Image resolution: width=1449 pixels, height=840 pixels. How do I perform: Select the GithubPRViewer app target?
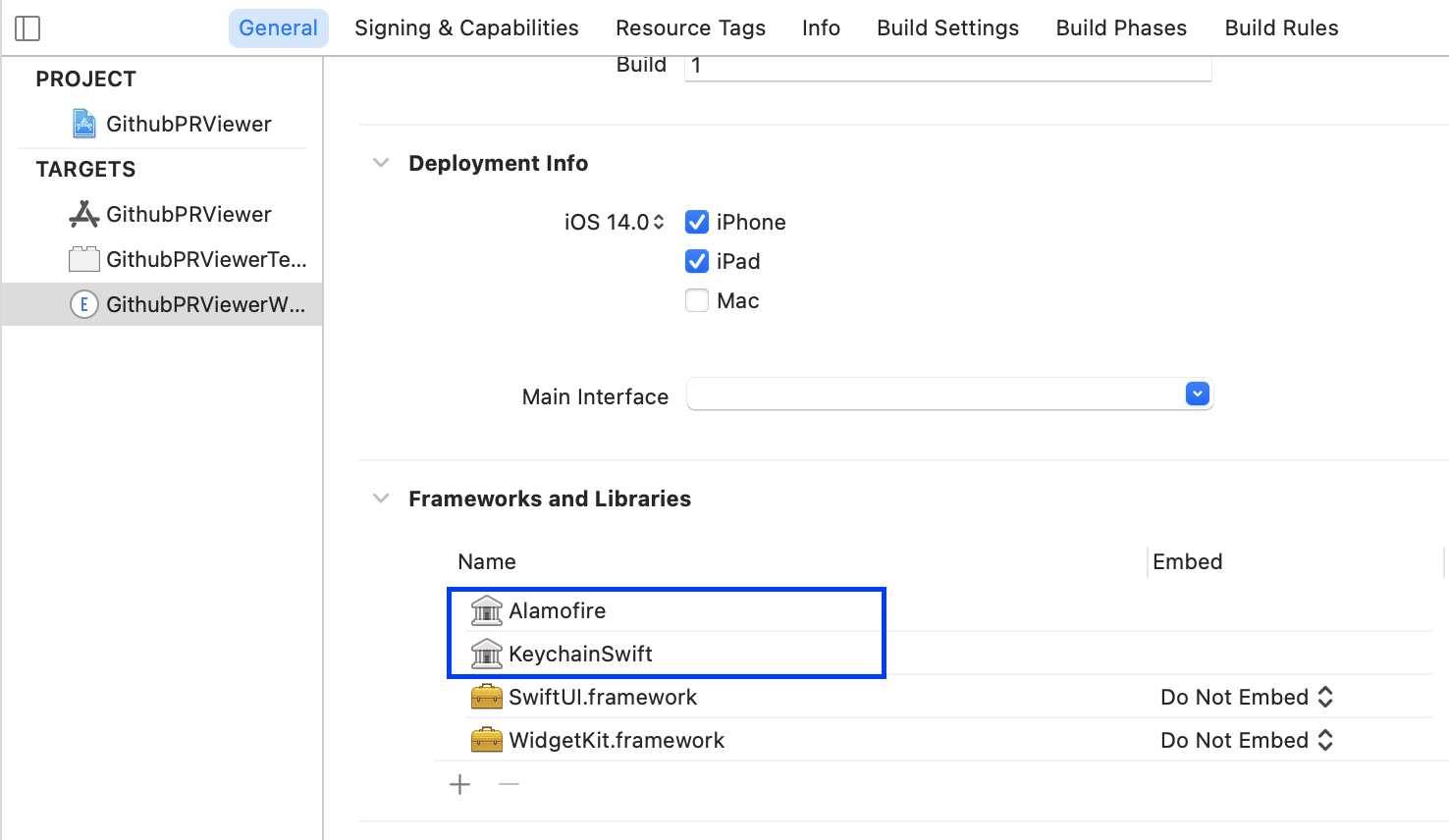162,214
